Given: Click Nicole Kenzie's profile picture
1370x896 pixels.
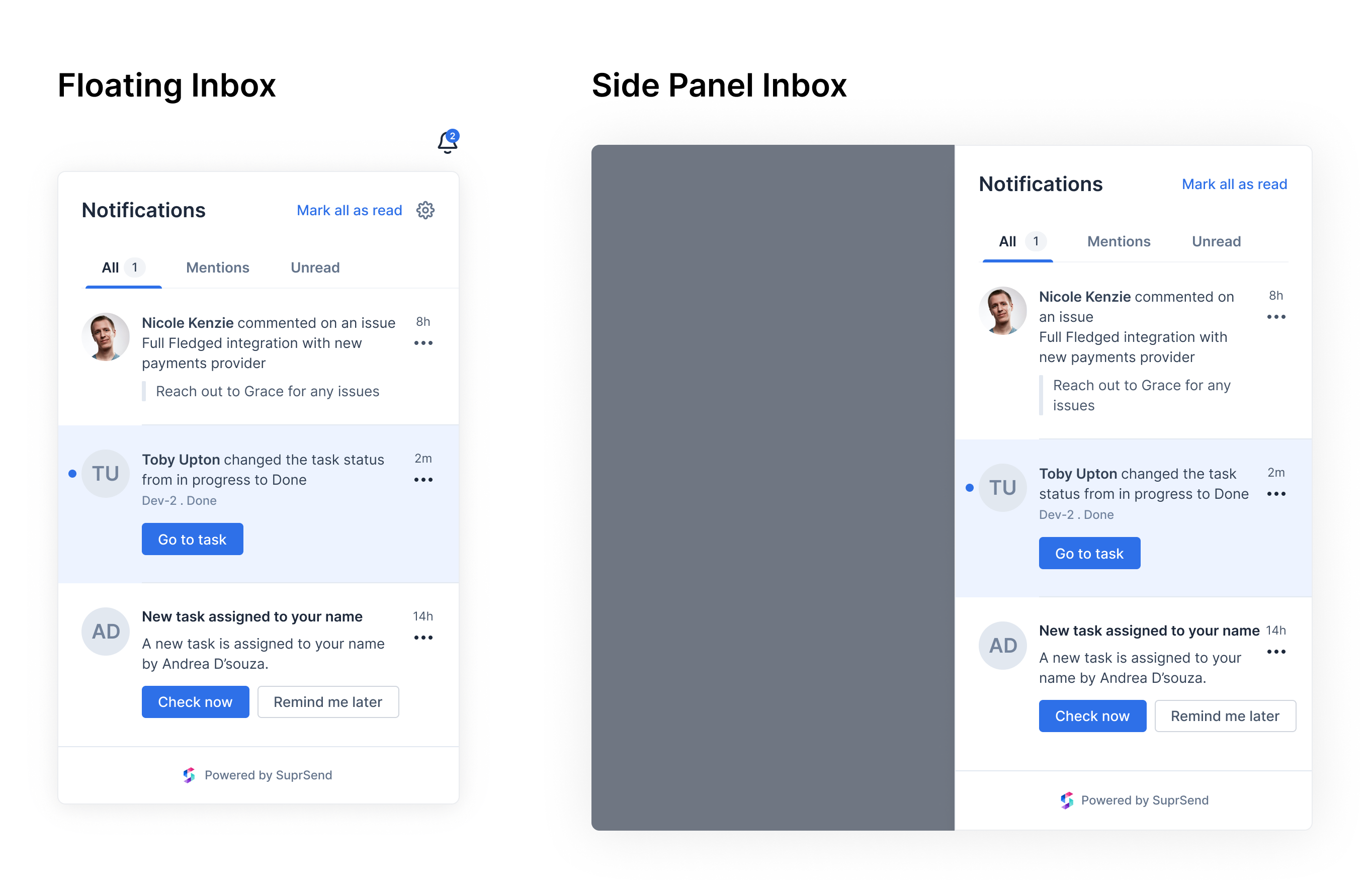Looking at the screenshot, I should [x=105, y=337].
